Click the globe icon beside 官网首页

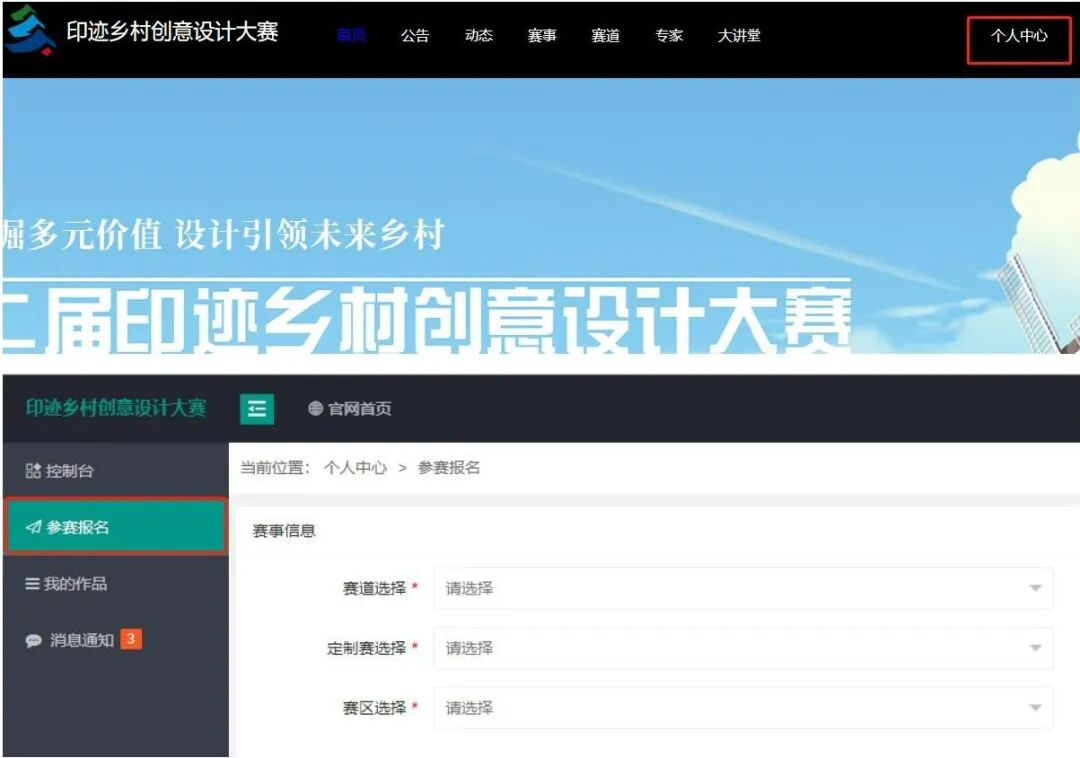coord(315,409)
